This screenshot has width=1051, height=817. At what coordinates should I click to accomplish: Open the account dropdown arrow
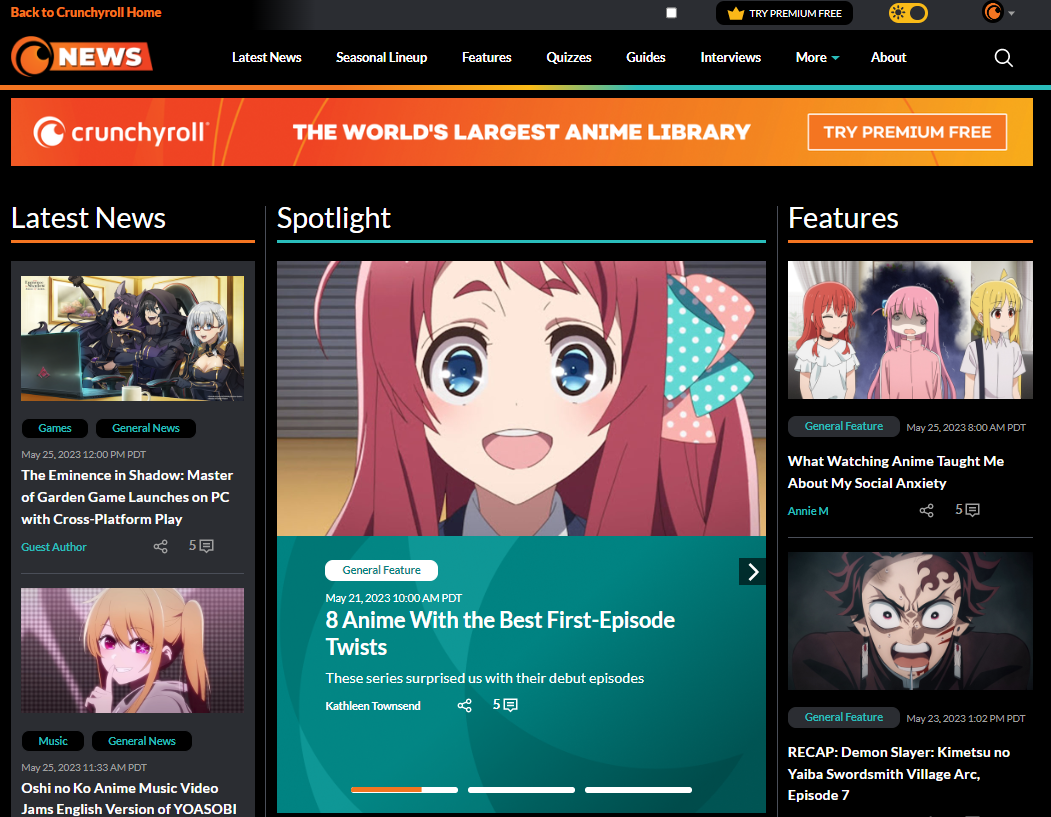point(1011,13)
